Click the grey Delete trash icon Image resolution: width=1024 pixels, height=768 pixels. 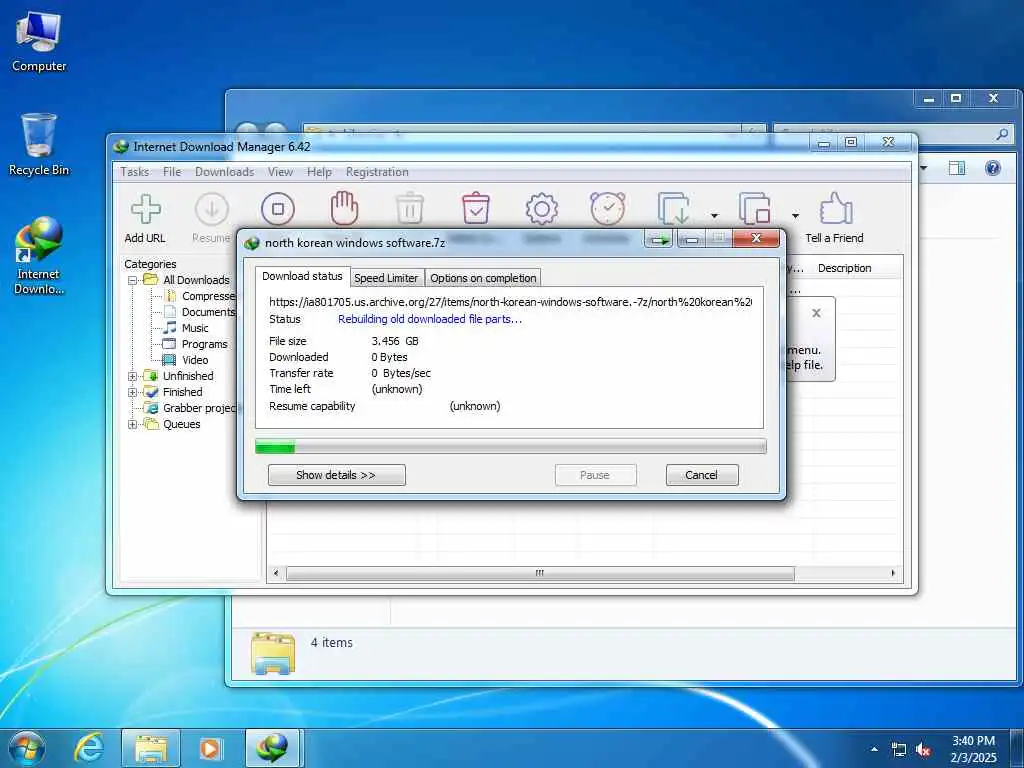pyautogui.click(x=410, y=209)
